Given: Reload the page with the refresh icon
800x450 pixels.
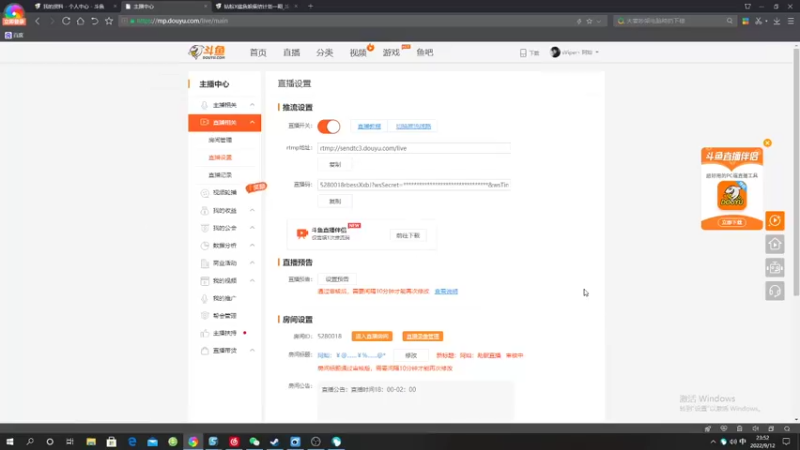Looking at the screenshot, I should click(x=66, y=21).
